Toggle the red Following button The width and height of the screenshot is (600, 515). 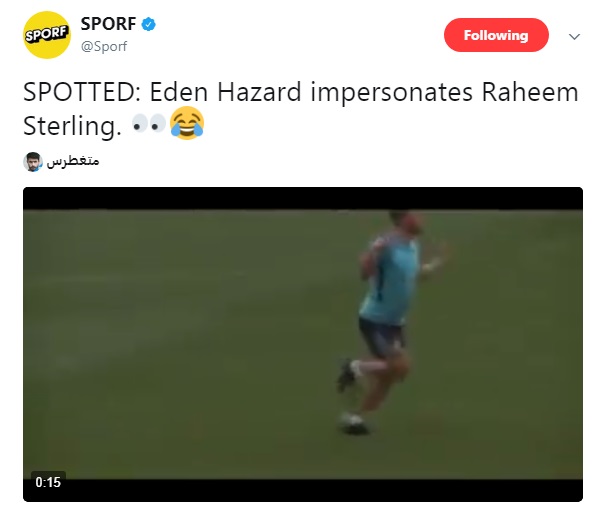tap(496, 35)
